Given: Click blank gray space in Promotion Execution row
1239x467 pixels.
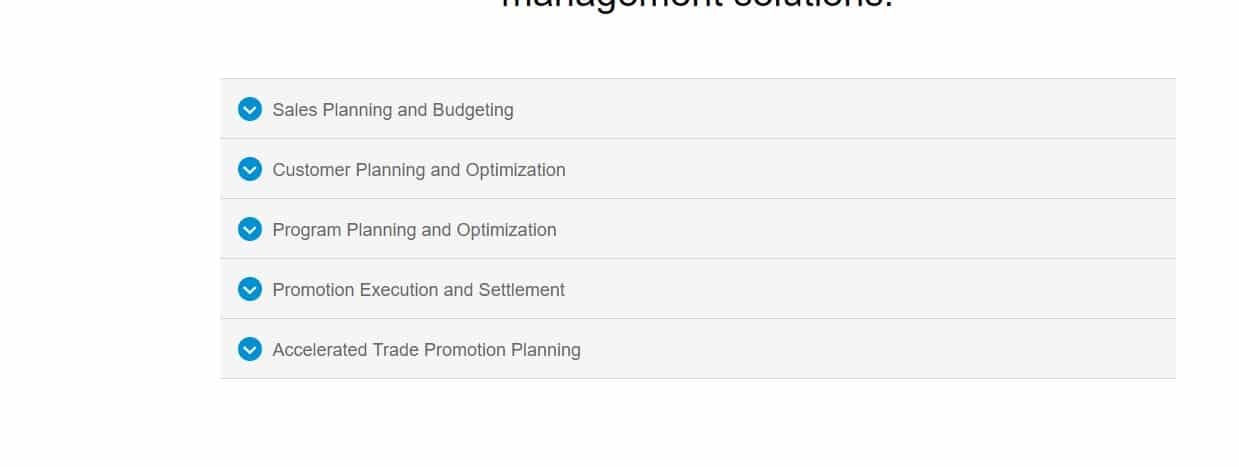Looking at the screenshot, I should pos(870,289).
